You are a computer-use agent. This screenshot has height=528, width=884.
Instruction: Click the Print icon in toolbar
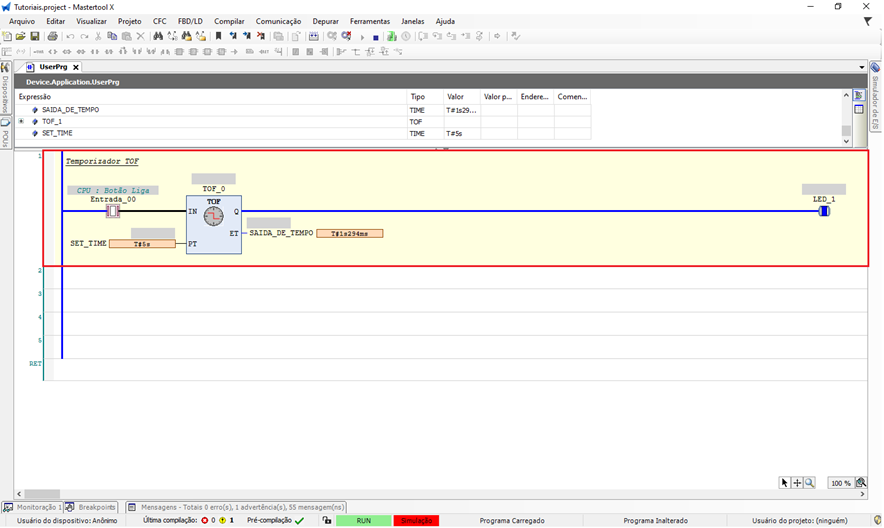(x=52, y=36)
